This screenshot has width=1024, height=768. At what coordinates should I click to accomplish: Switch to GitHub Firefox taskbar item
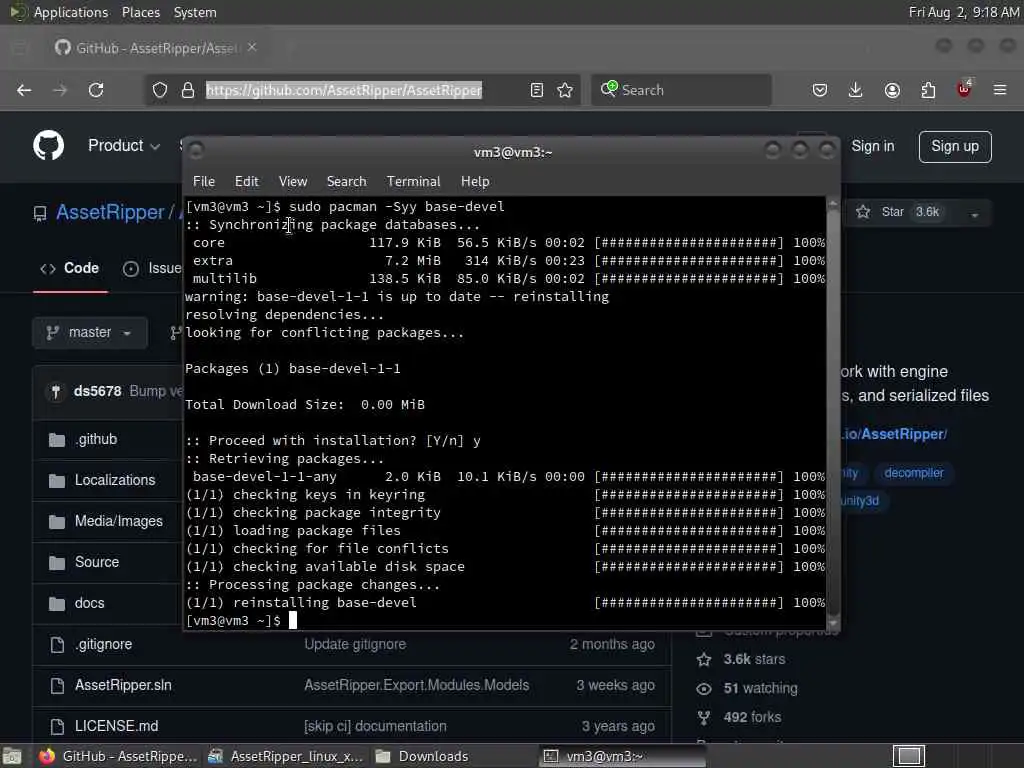click(118, 756)
